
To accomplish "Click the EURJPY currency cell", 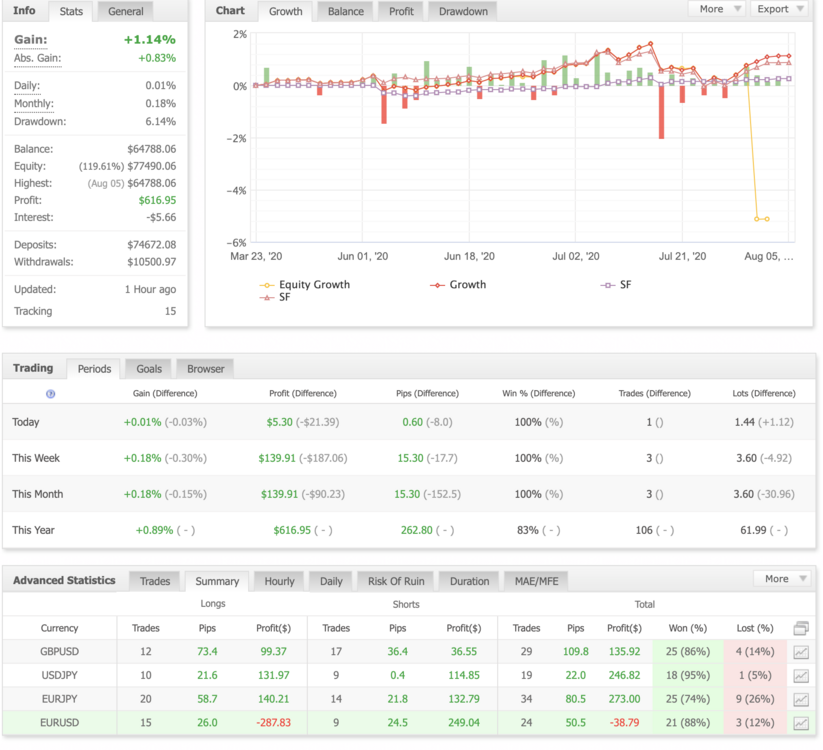I will pos(59,699).
